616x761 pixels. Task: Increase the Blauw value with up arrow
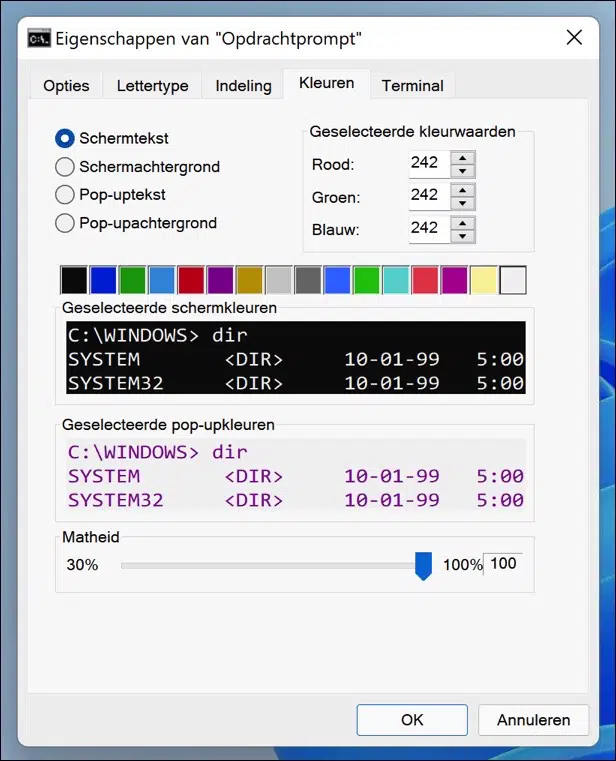(463, 223)
